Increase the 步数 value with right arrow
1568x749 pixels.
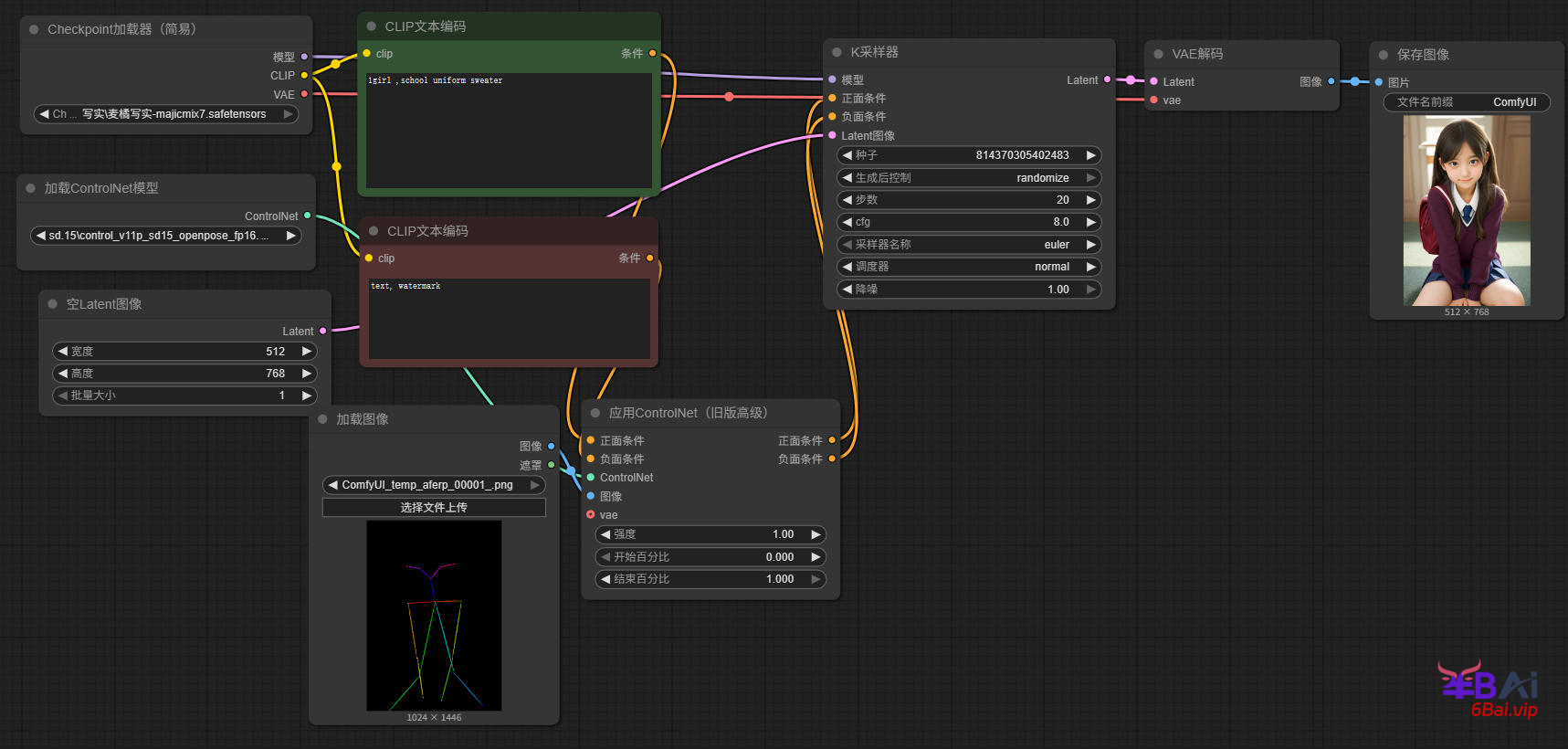[1090, 200]
